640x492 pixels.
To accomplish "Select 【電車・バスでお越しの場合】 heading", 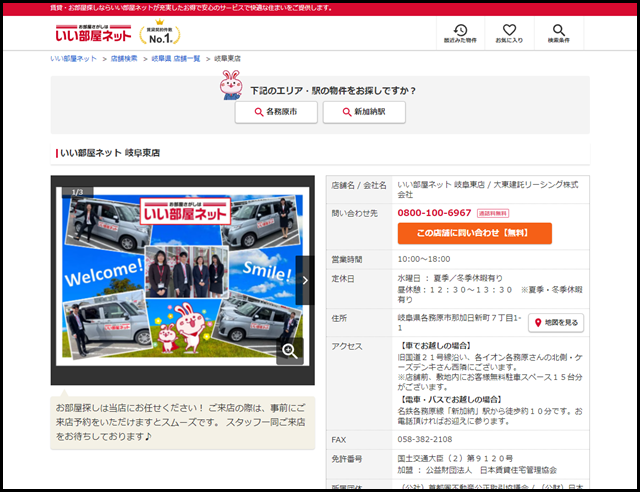I will click(451, 399).
